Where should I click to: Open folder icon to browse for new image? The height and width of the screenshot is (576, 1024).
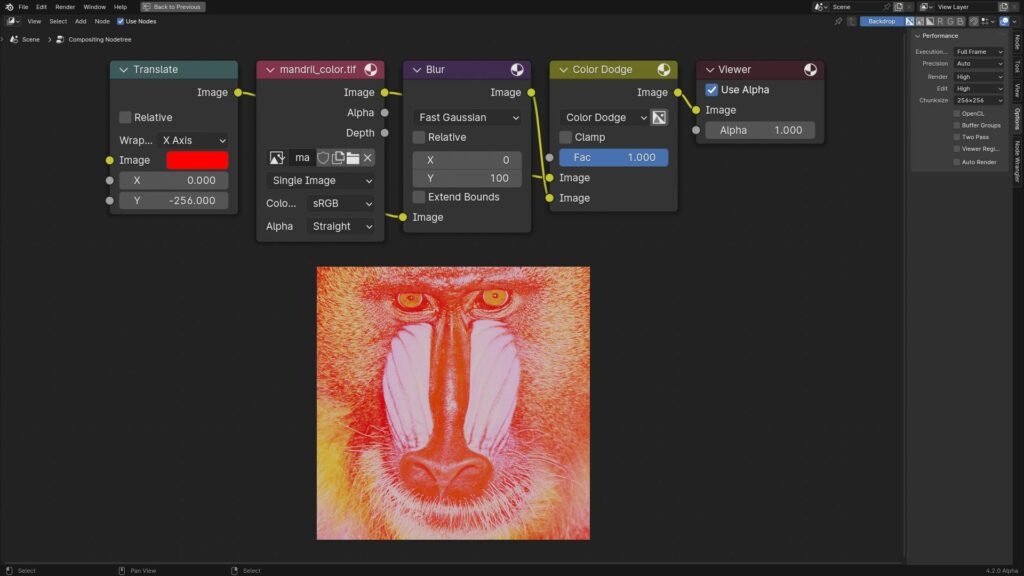(x=351, y=157)
